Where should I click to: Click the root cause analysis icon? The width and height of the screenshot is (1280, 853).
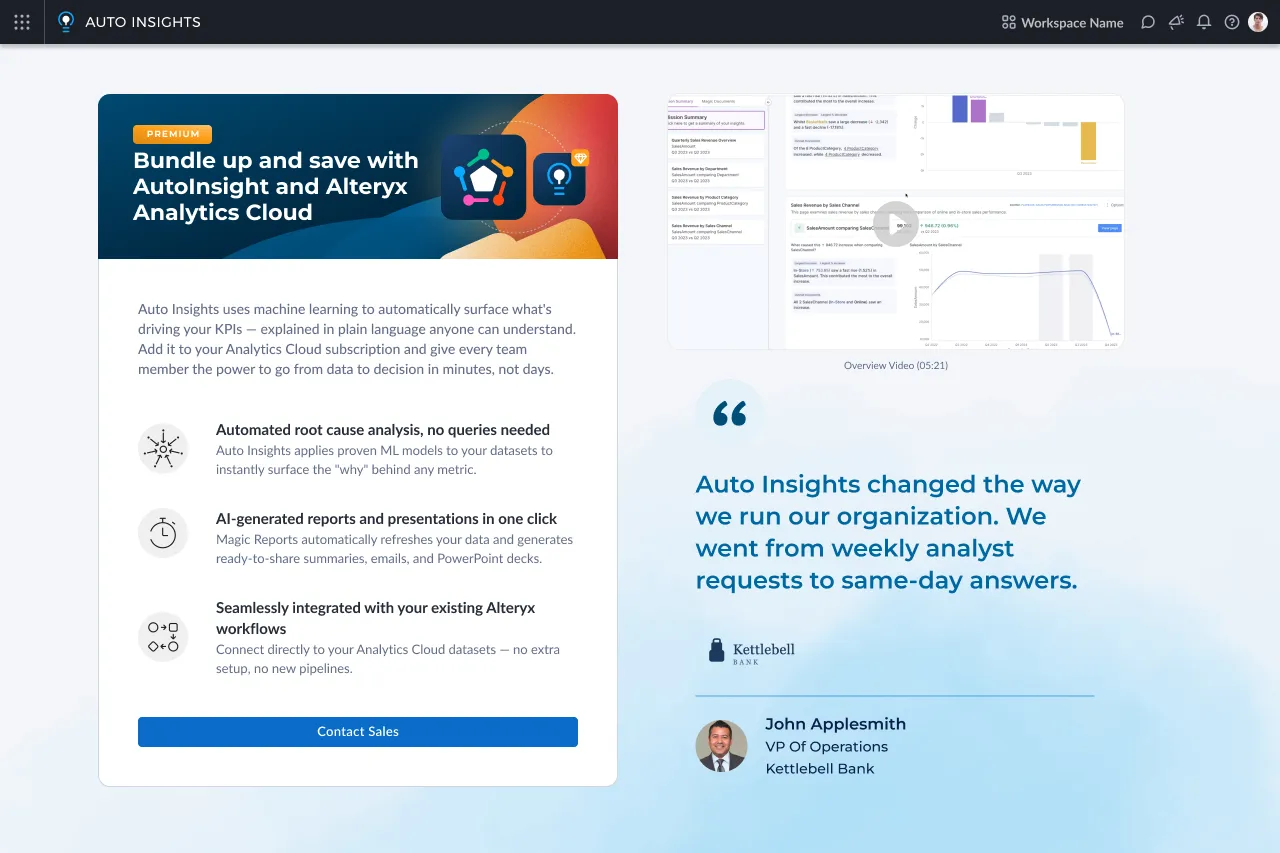(x=163, y=448)
